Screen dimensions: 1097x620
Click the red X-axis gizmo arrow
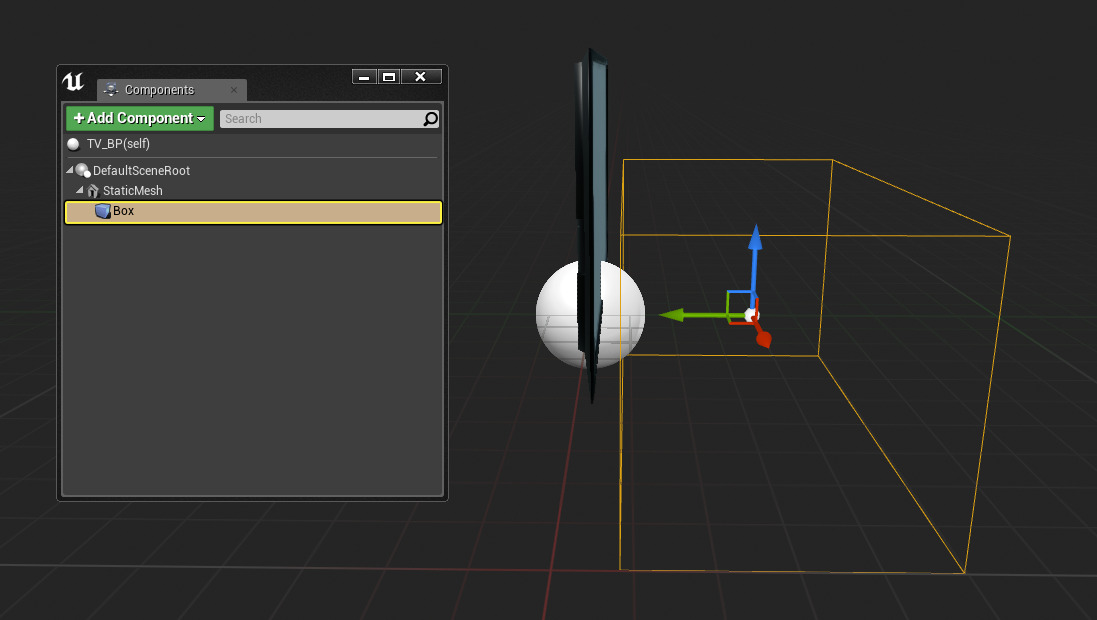[763, 338]
